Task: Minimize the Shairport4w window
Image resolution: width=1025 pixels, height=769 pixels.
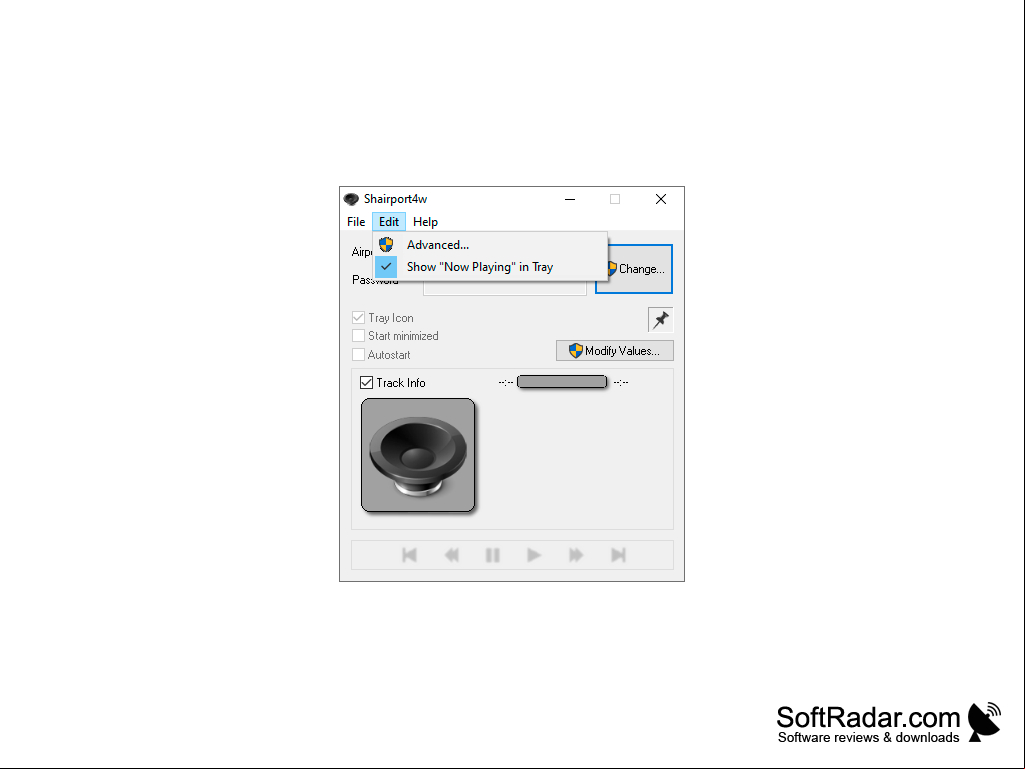Action: point(570,199)
